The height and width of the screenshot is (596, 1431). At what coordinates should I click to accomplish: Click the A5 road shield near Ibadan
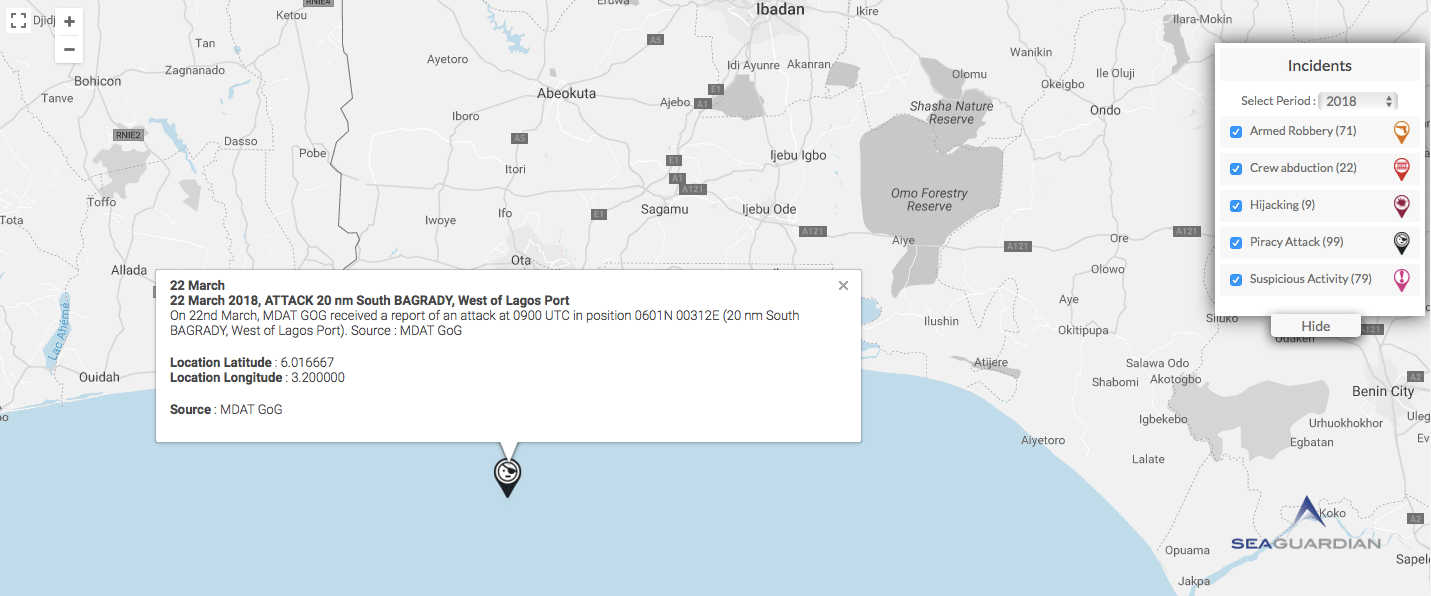655,40
